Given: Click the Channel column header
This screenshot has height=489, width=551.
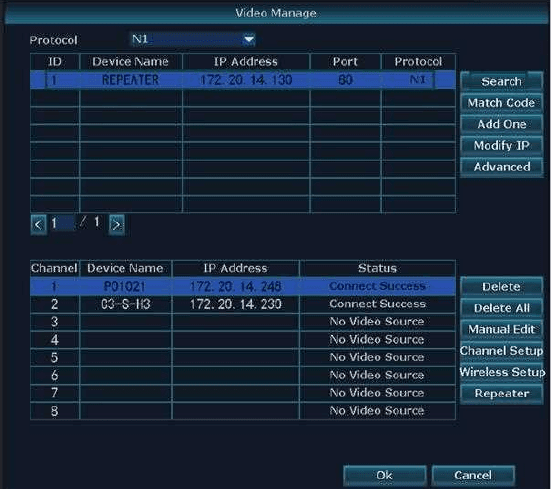Looking at the screenshot, I should (x=54, y=268).
